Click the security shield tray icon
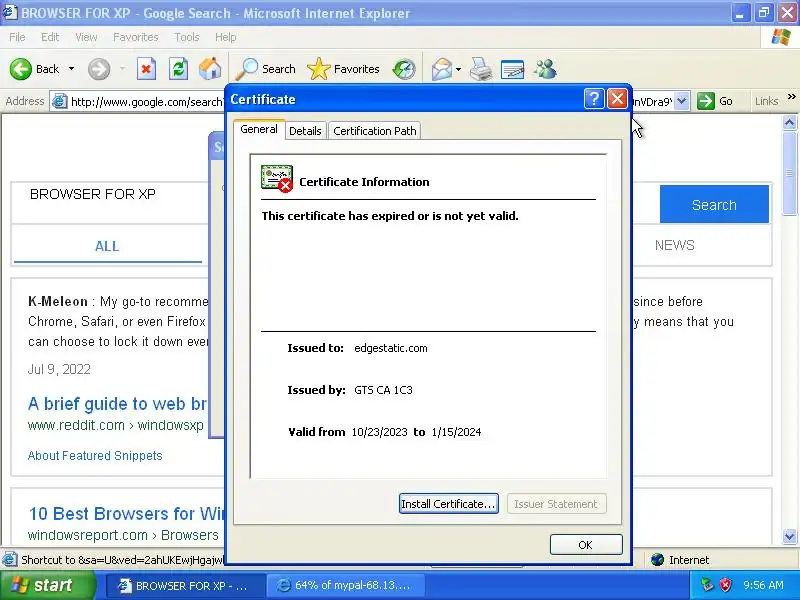The width and height of the screenshot is (800, 600). point(725,585)
